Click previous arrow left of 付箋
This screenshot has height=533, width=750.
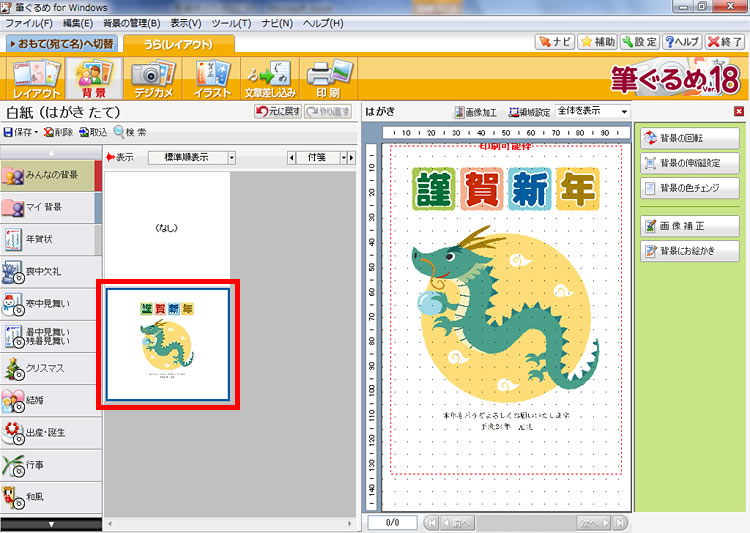(x=291, y=157)
